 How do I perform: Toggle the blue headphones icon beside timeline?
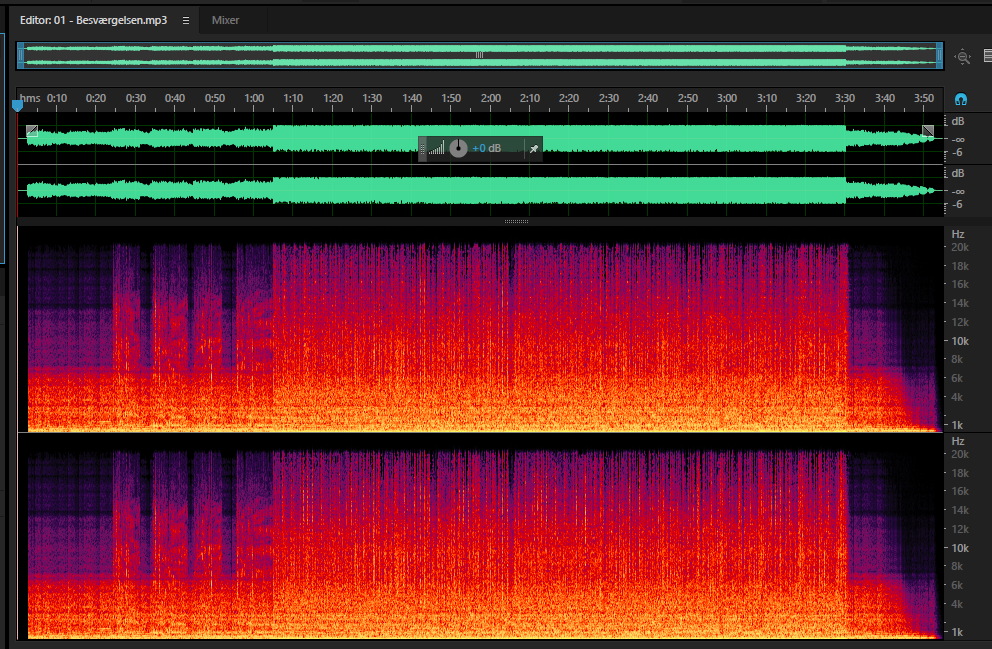[x=960, y=99]
